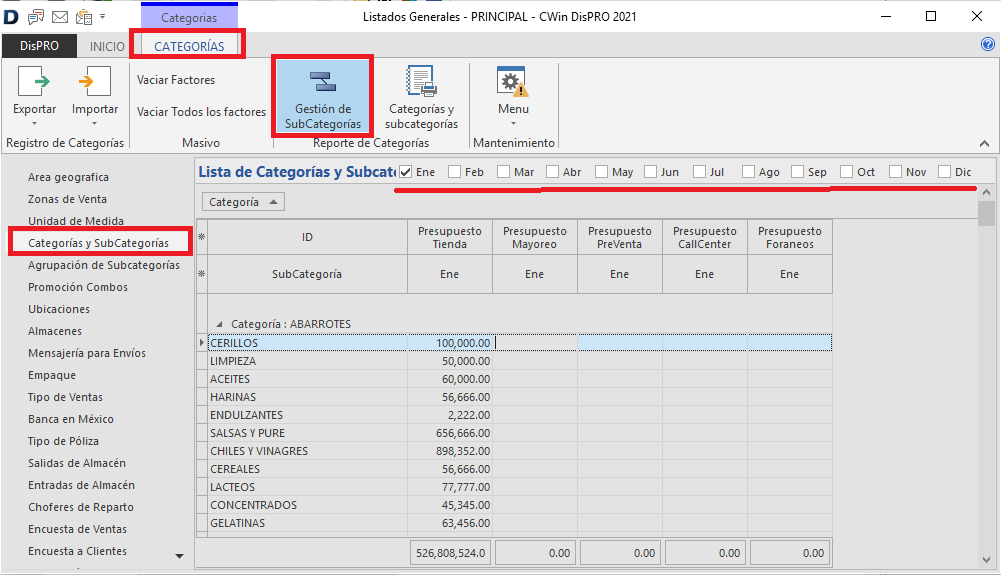Click Vaciar Factores
Screen dimensions: 1001x575
click(176, 80)
